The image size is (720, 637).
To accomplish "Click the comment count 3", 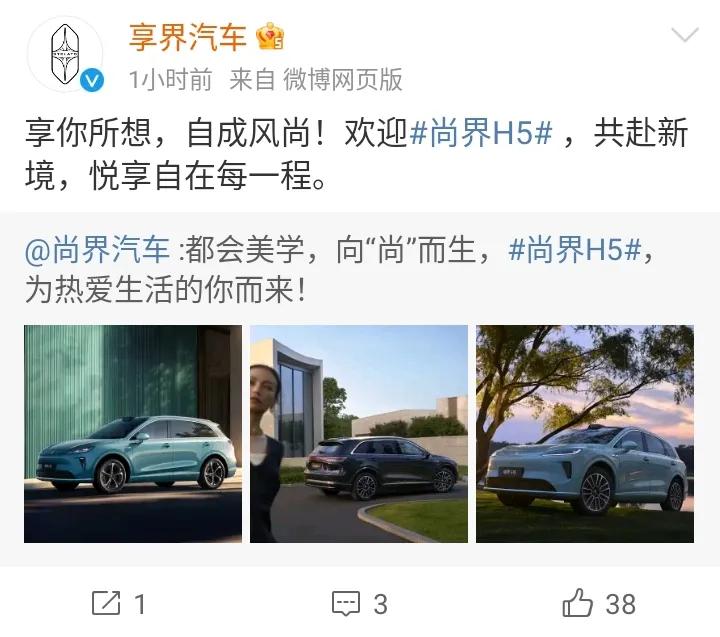I will pyautogui.click(x=380, y=604).
